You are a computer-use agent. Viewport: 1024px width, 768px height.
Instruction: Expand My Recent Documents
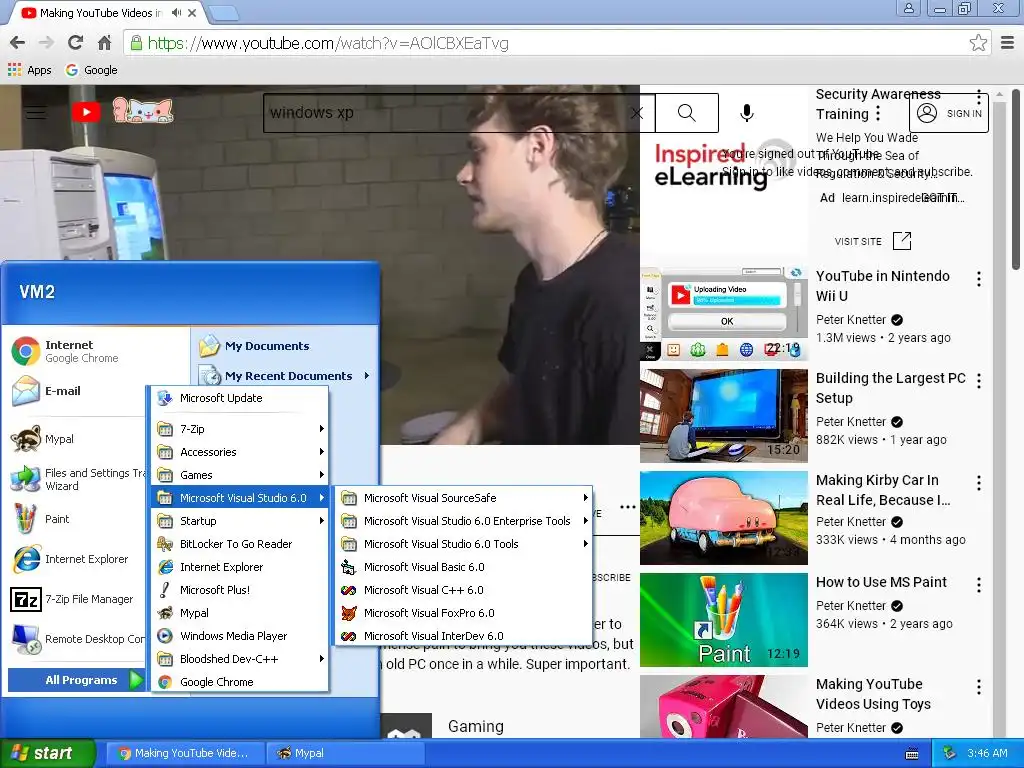(285, 376)
